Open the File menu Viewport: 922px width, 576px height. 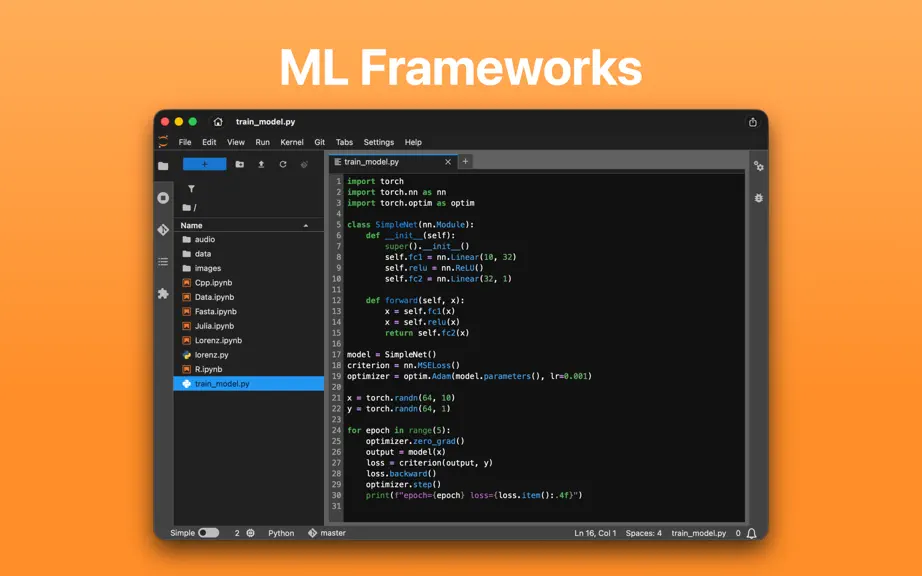click(185, 142)
